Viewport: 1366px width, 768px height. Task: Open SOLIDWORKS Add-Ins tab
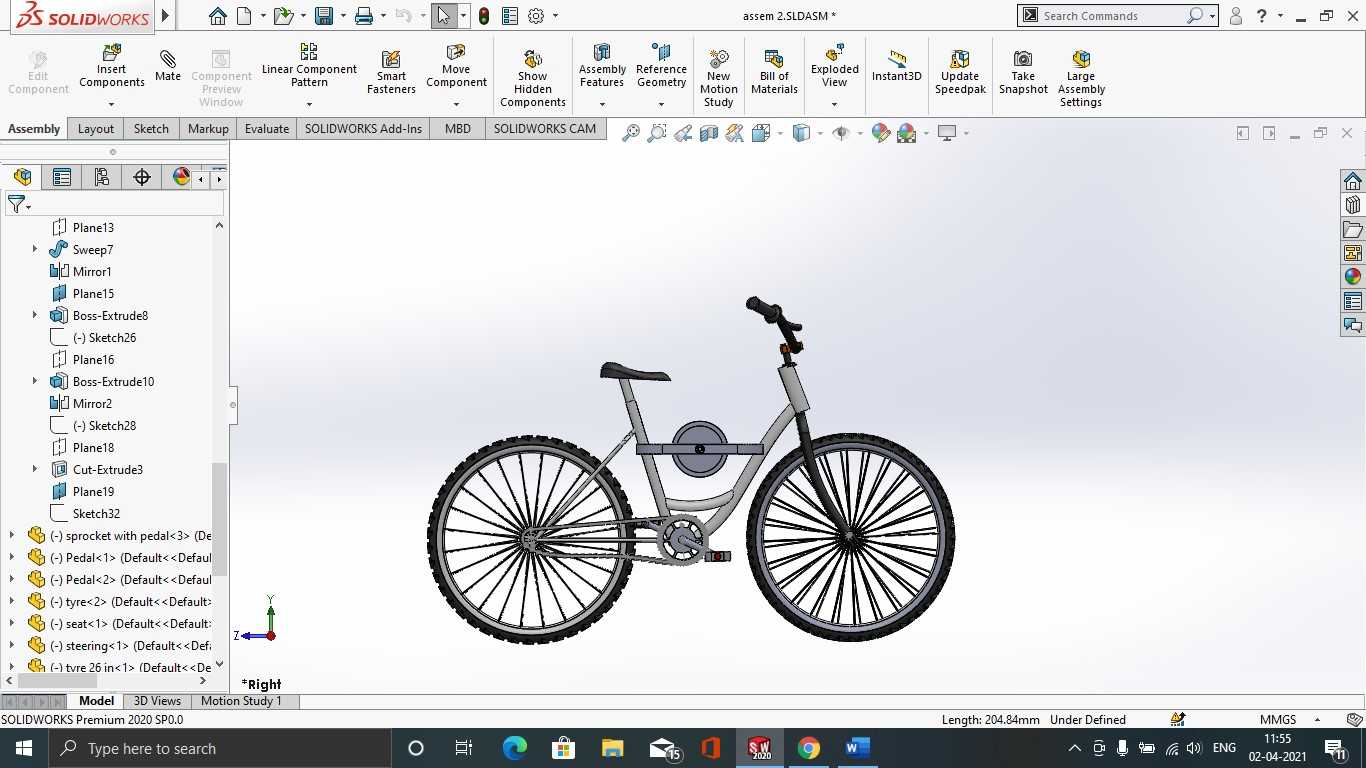(x=363, y=128)
